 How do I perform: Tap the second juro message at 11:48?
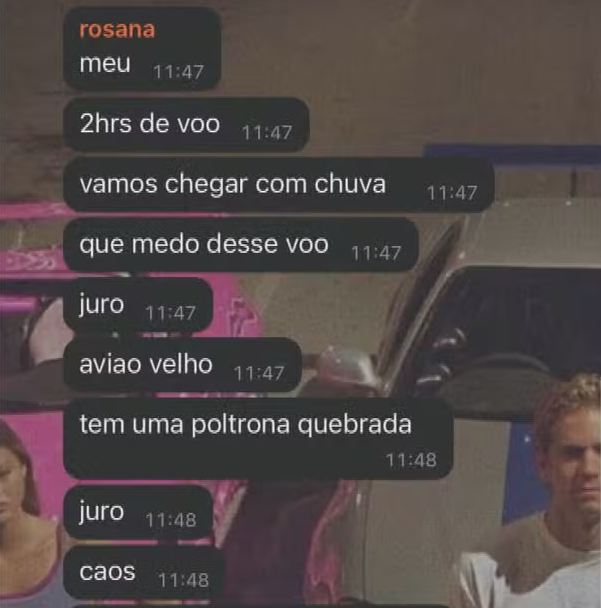point(138,512)
